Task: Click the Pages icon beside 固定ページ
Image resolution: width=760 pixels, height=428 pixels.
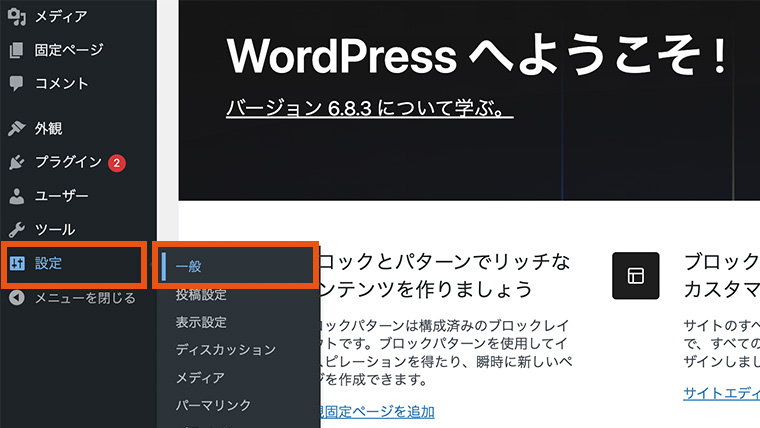Action: click(x=16, y=50)
